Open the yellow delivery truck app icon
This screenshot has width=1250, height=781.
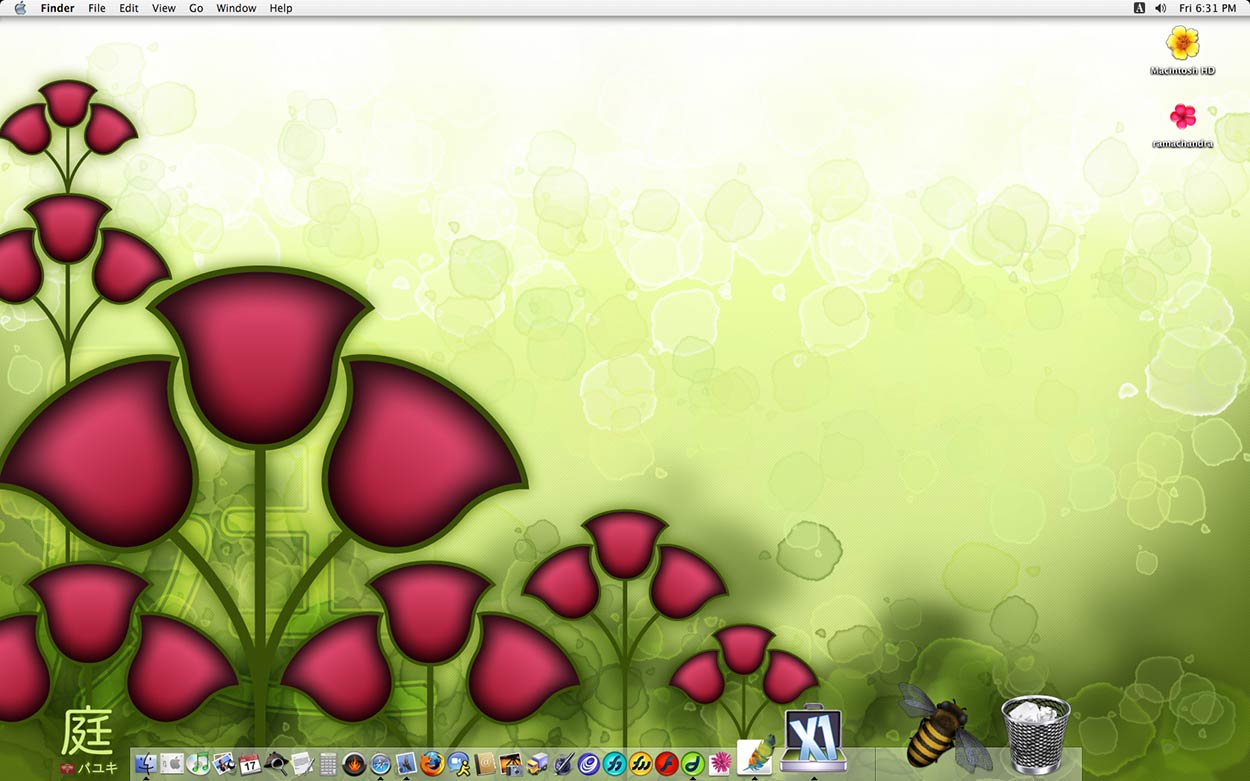click(x=537, y=764)
